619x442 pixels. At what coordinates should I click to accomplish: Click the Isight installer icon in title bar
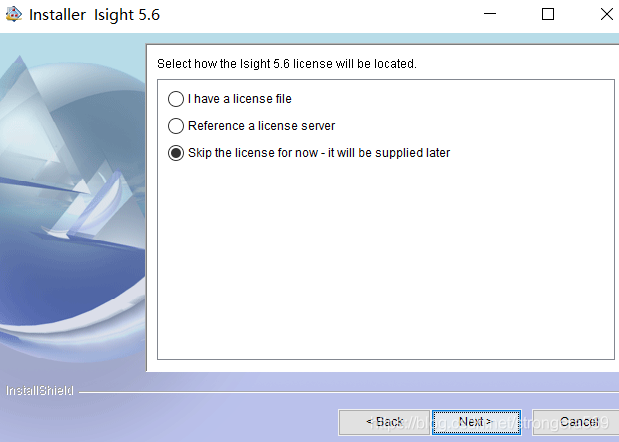pos(14,15)
